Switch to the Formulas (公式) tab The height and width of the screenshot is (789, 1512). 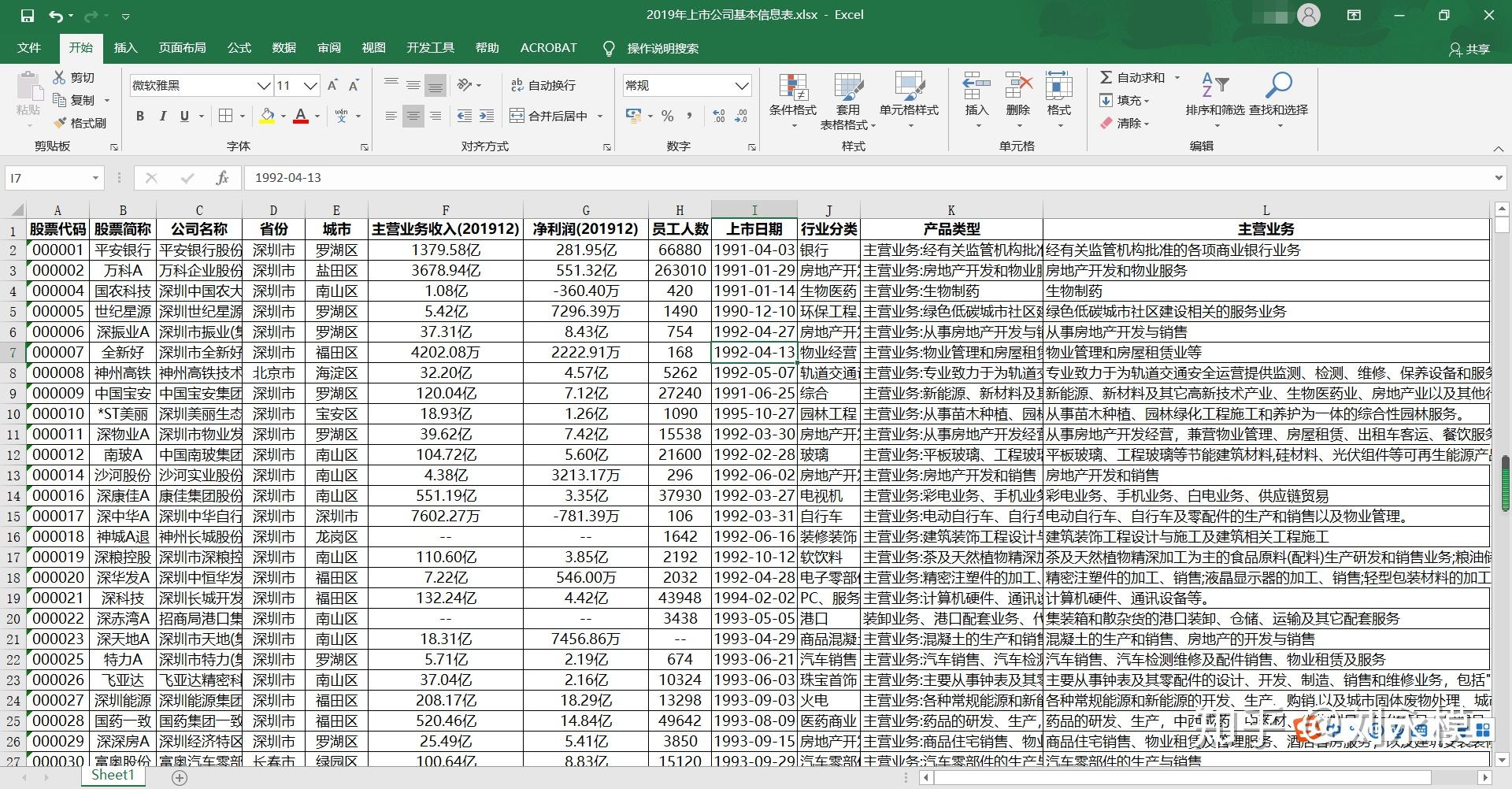point(239,48)
